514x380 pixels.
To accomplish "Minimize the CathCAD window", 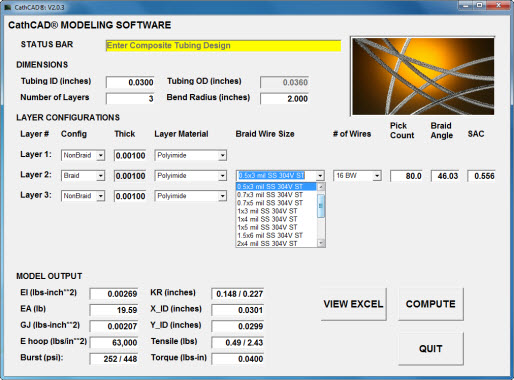I will pyautogui.click(x=466, y=5).
